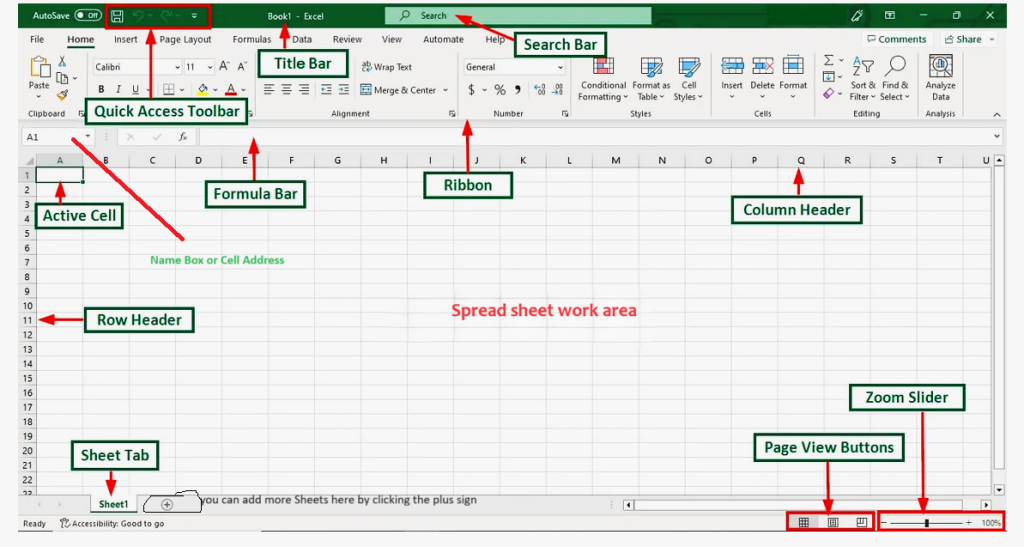Select the Sheet1 tab
Image resolution: width=1024 pixels, height=547 pixels.
pyautogui.click(x=114, y=504)
